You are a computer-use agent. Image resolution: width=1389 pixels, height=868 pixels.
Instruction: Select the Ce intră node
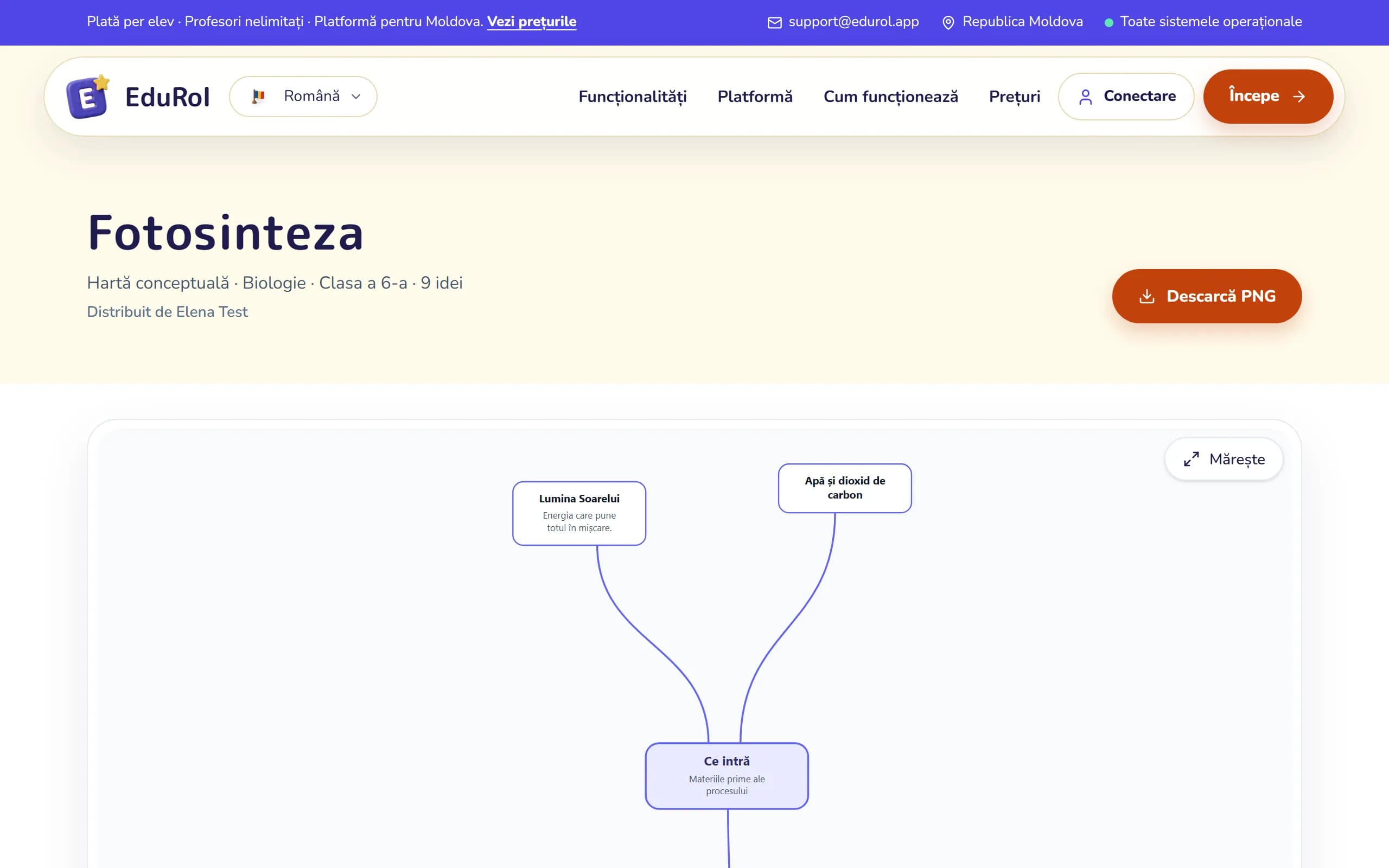pos(727,776)
